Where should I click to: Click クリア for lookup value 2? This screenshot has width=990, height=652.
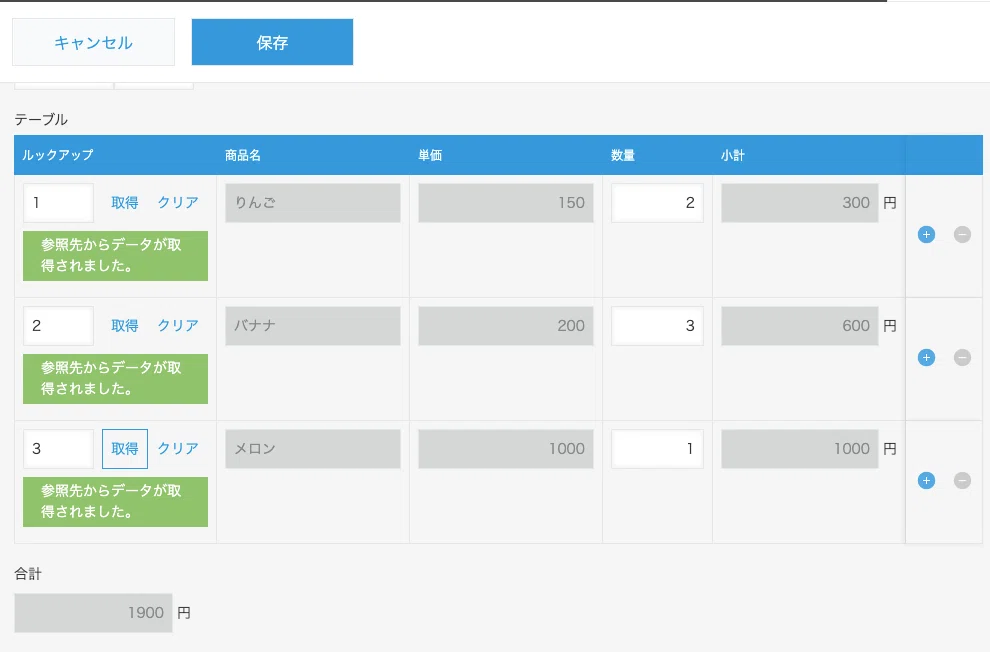tap(178, 326)
